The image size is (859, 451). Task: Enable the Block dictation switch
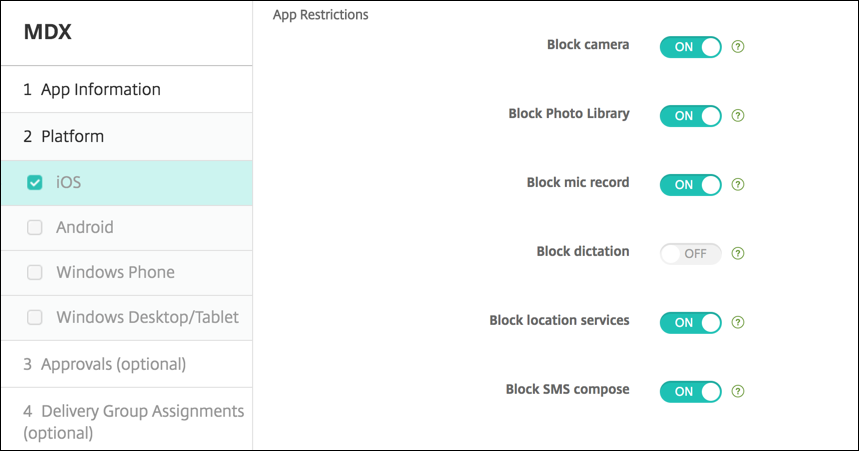[690, 253]
